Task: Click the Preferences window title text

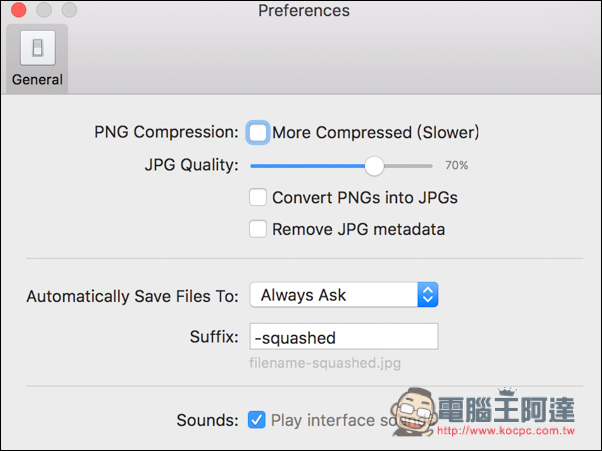Action: pyautogui.click(x=304, y=10)
